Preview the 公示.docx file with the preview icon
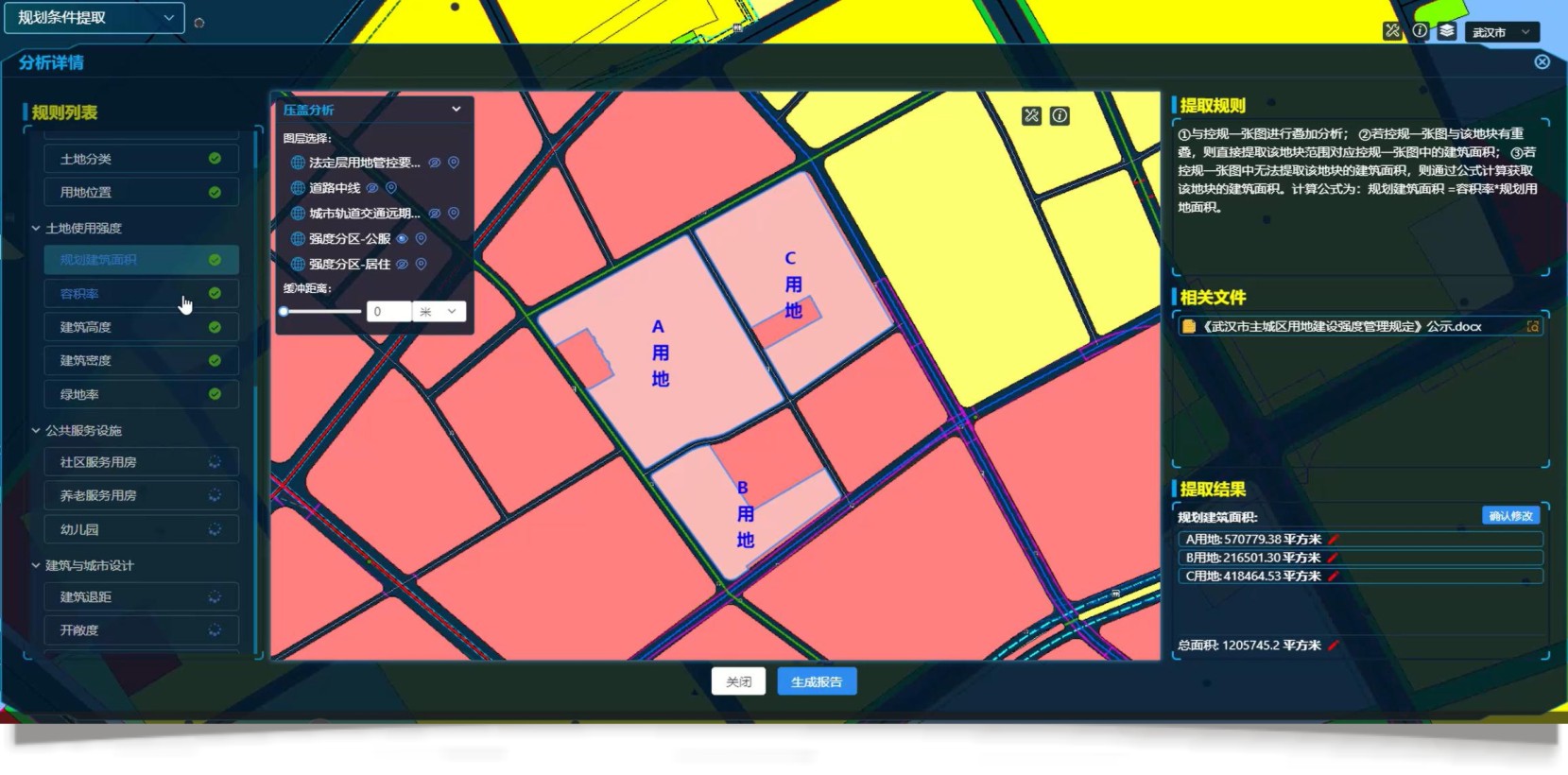Viewport: 1568px width, 775px height. (1532, 327)
